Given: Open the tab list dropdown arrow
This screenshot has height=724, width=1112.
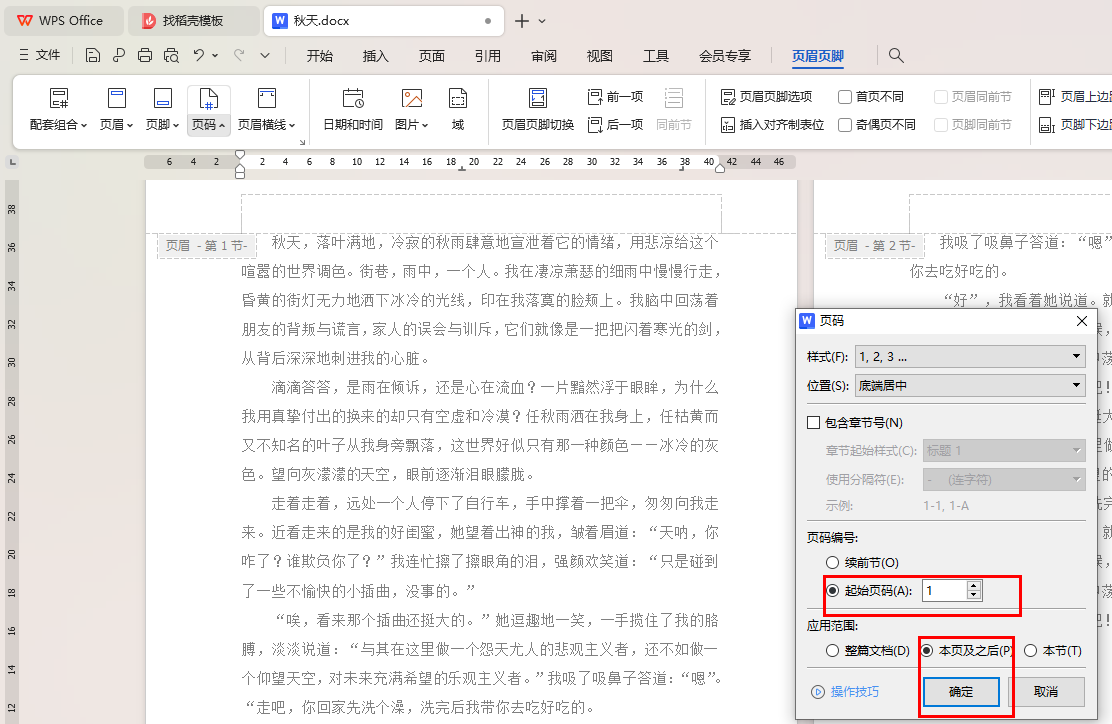Looking at the screenshot, I should click(x=542, y=21).
